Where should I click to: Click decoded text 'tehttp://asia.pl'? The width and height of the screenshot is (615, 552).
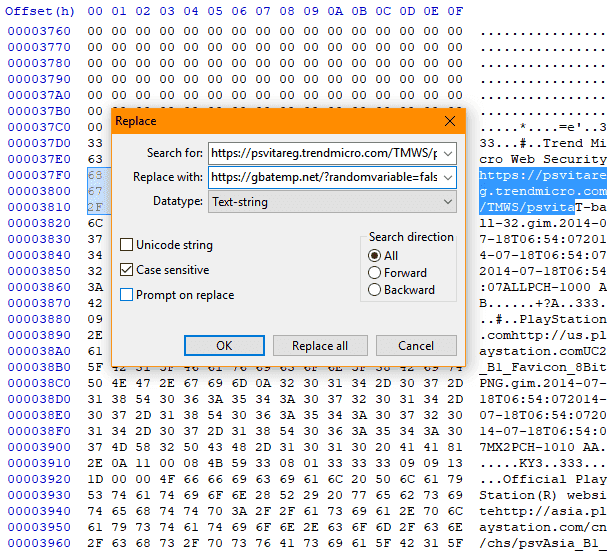pyautogui.click(x=543, y=512)
